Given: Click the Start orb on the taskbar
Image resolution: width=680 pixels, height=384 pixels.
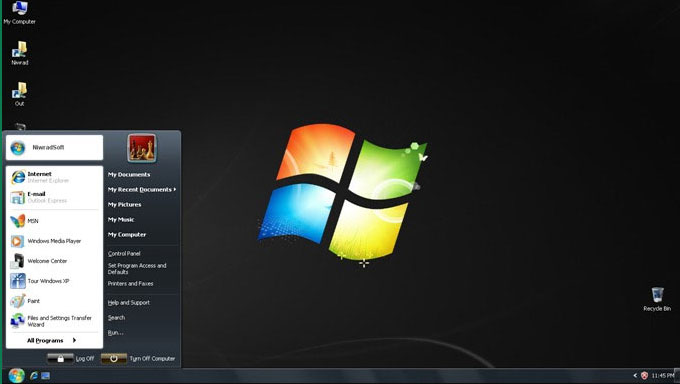Looking at the screenshot, I should (x=16, y=375).
